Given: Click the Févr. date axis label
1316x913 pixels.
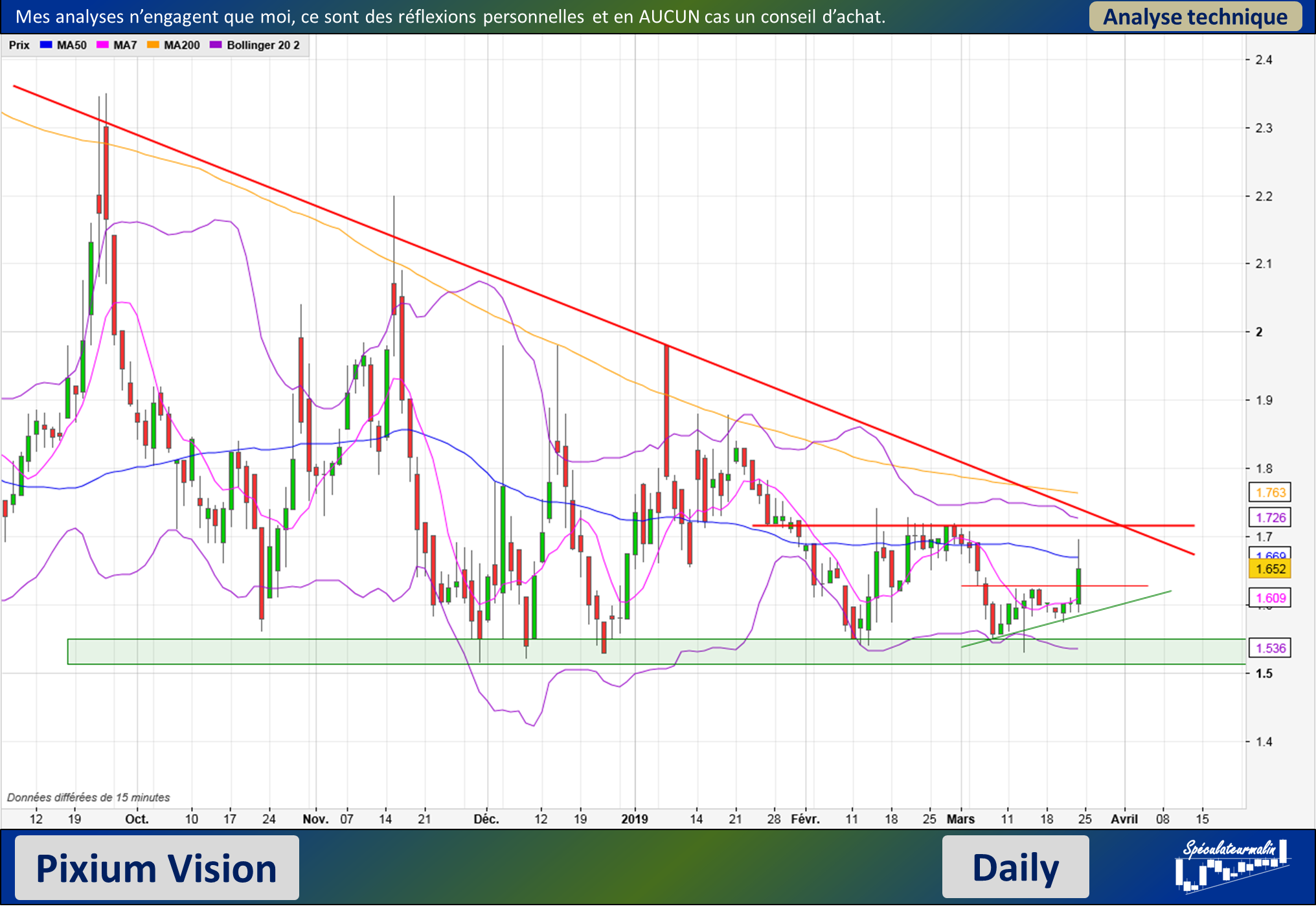Looking at the screenshot, I should point(805,819).
